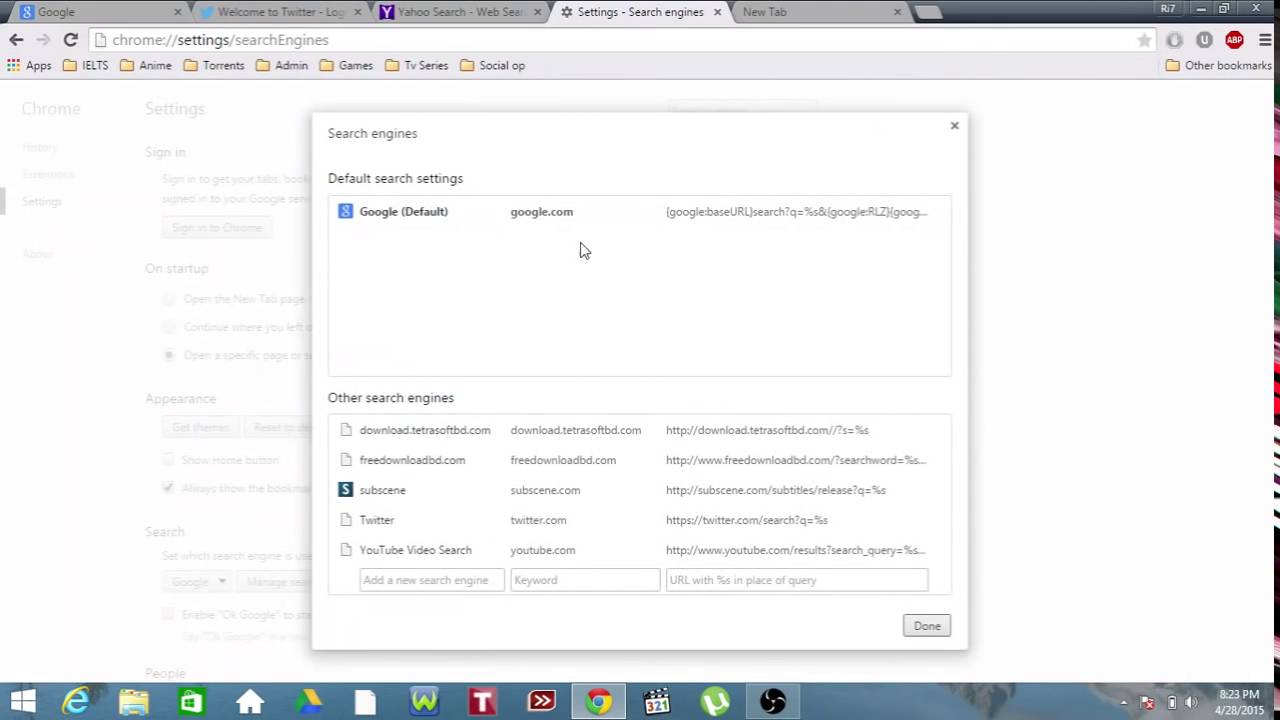This screenshot has width=1280, height=720.
Task: Open the Media Player Classic 321 icon
Action: point(657,701)
